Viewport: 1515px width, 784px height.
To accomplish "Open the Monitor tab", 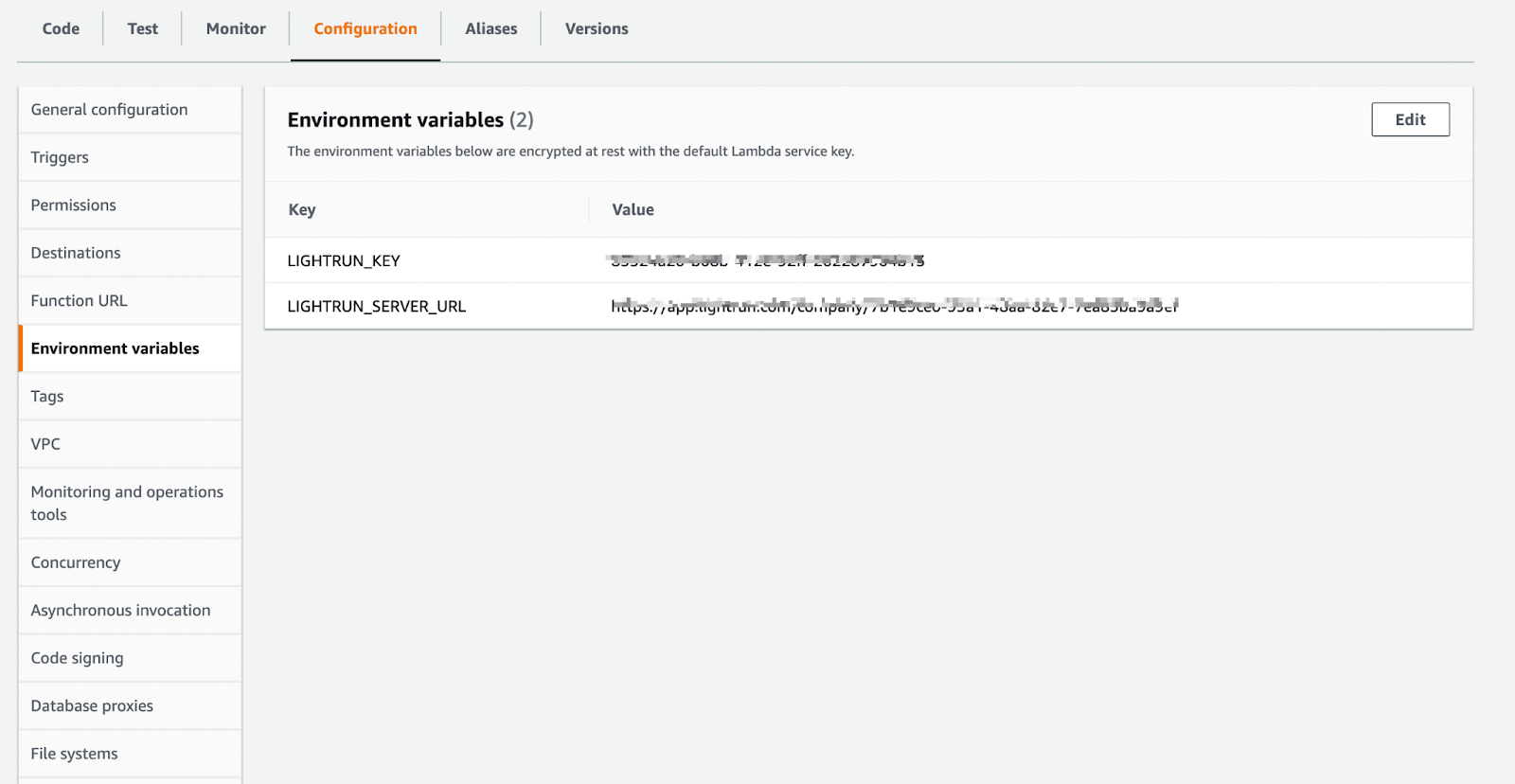I will click(x=236, y=28).
